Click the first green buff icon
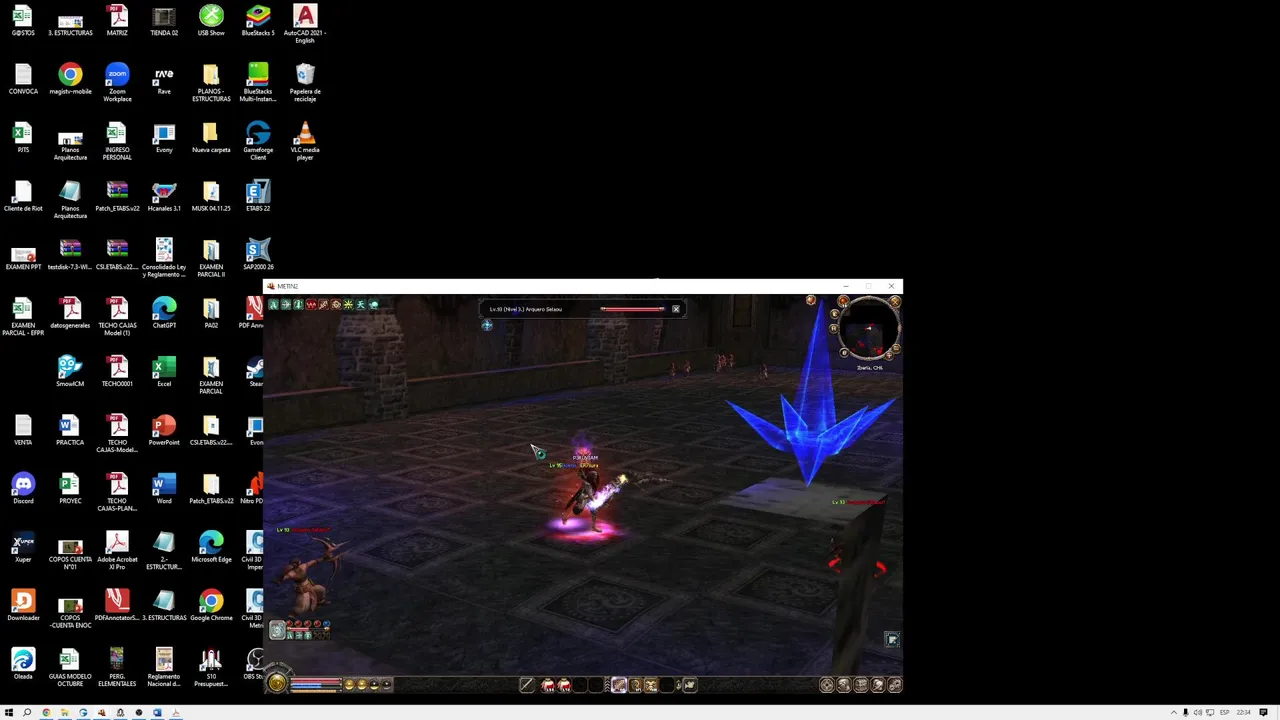This screenshot has height=720, width=1280. coord(273,304)
